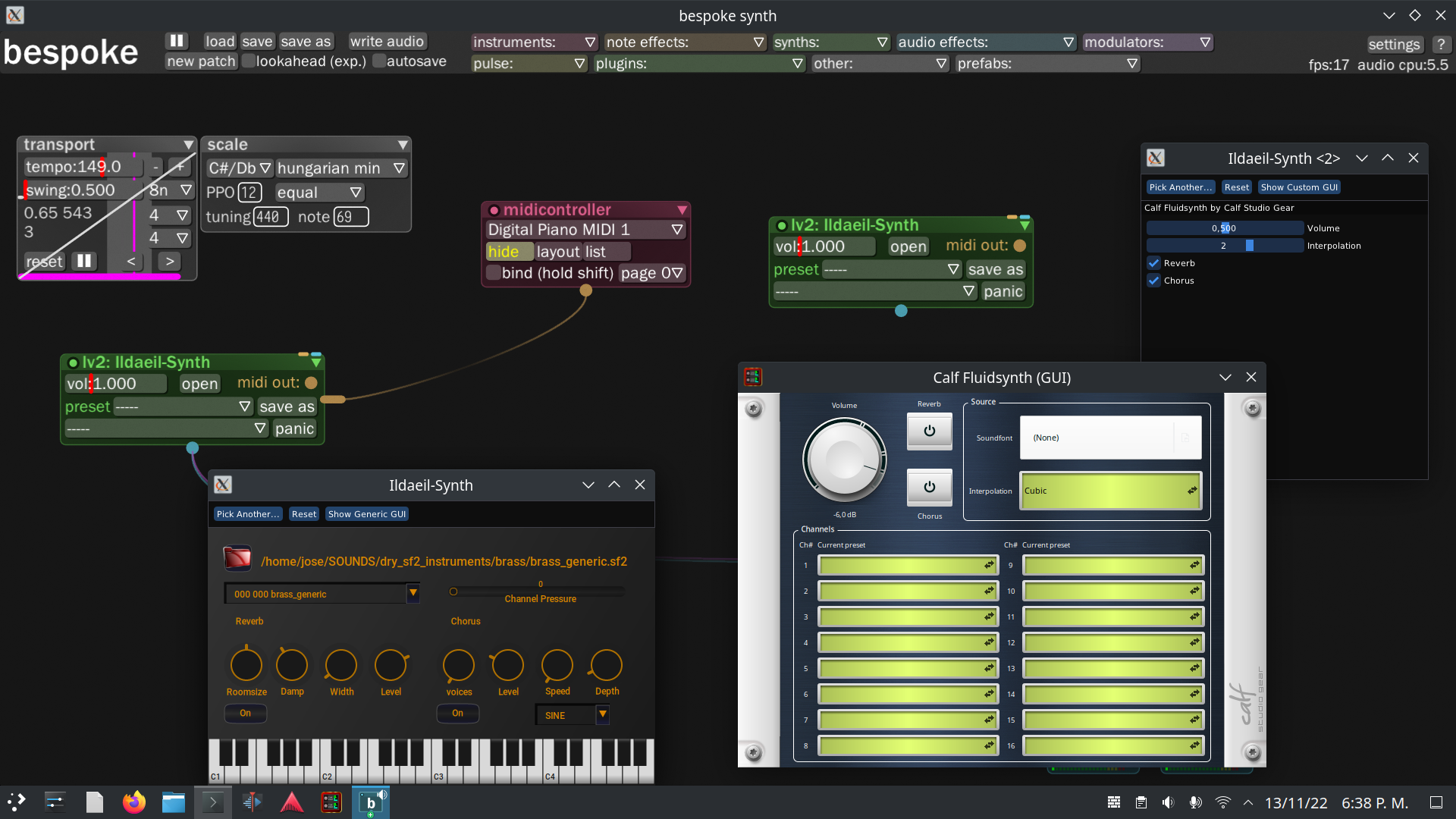Image resolution: width=1456 pixels, height=819 pixels.
Task: Toggle hide on the midicontroller module
Action: click(x=507, y=251)
